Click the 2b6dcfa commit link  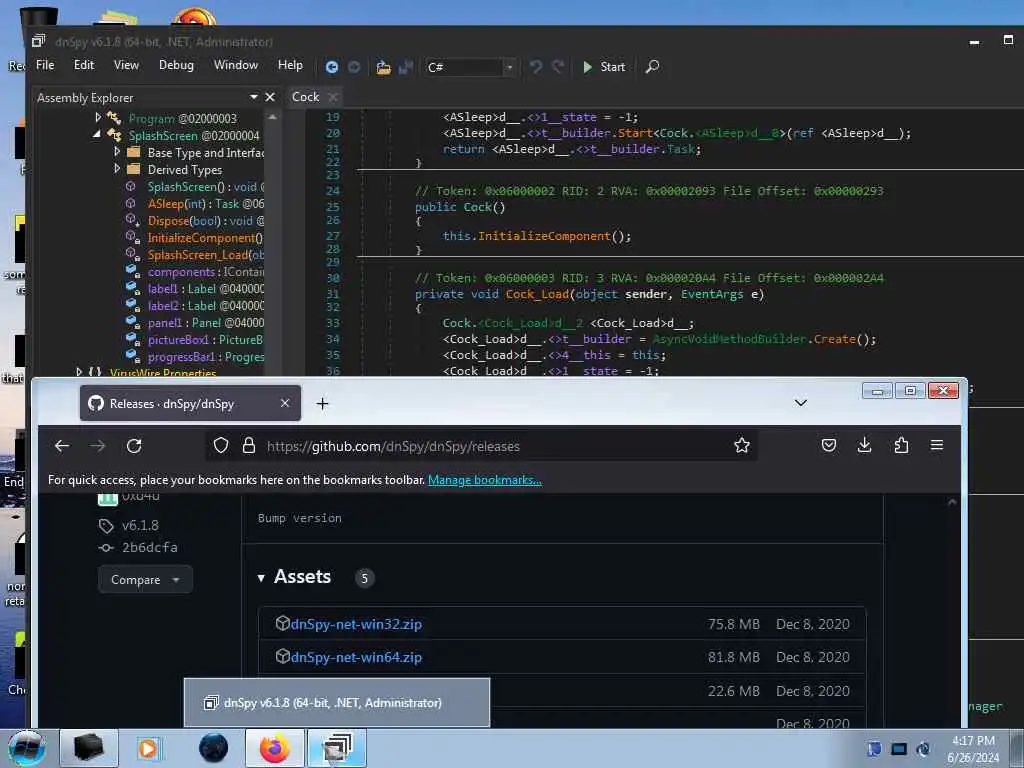(150, 547)
